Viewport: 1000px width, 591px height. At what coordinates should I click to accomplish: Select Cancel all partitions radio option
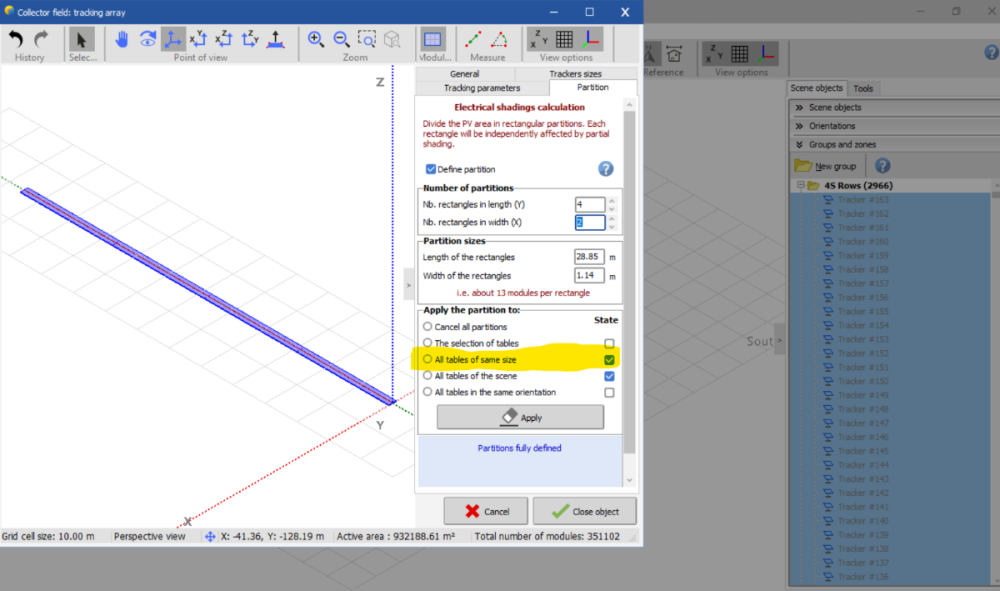point(428,327)
